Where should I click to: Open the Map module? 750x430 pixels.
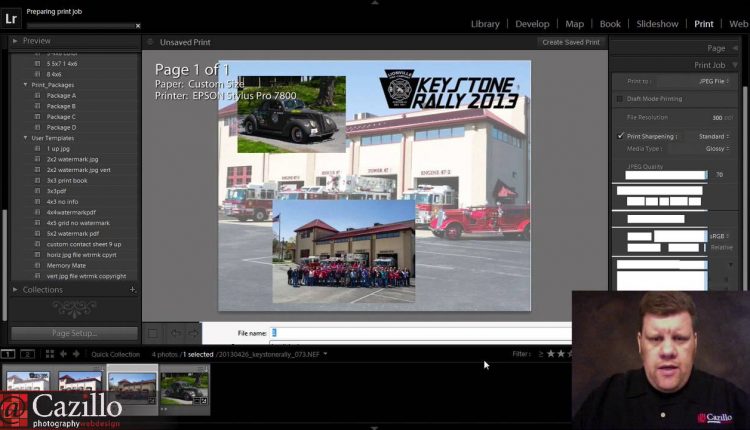[x=574, y=24]
